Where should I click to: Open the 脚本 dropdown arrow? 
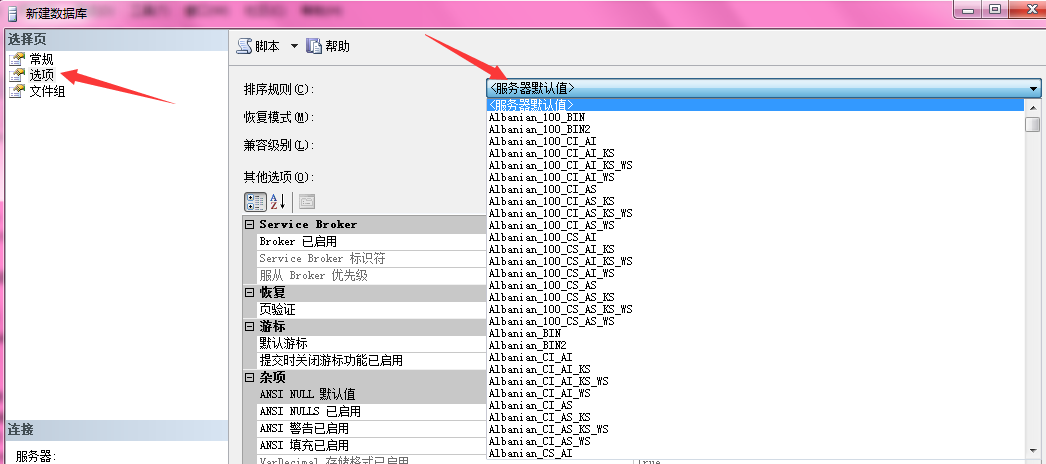click(x=294, y=46)
